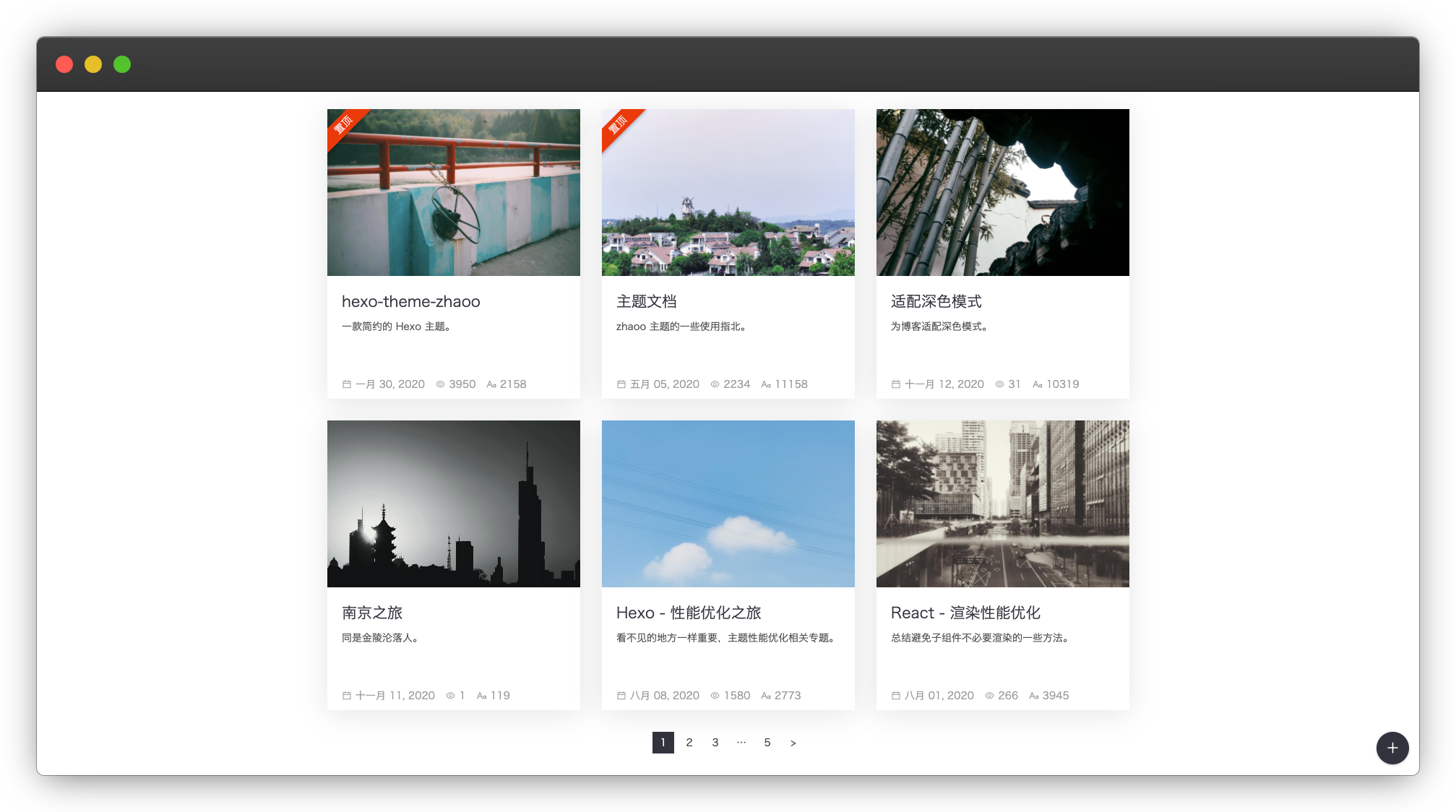Viewport: 1456px width, 812px height.
Task: Expand pagination ellipsis
Action: coord(741,743)
